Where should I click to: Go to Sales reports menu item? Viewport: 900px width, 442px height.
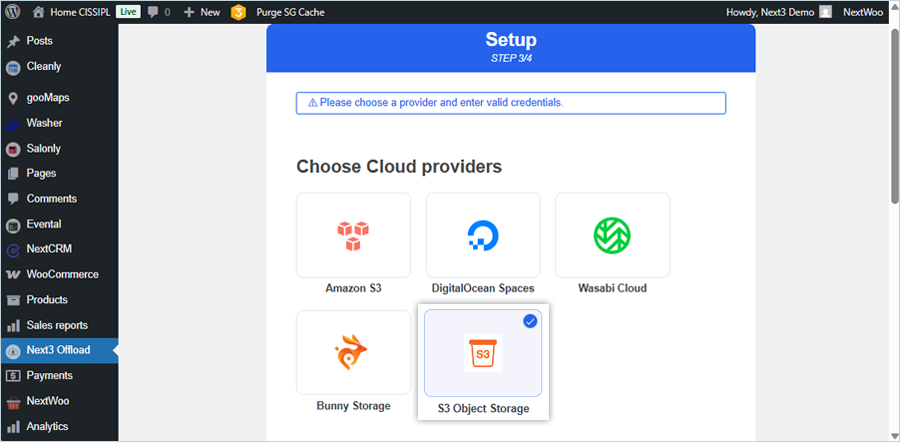(x=57, y=325)
